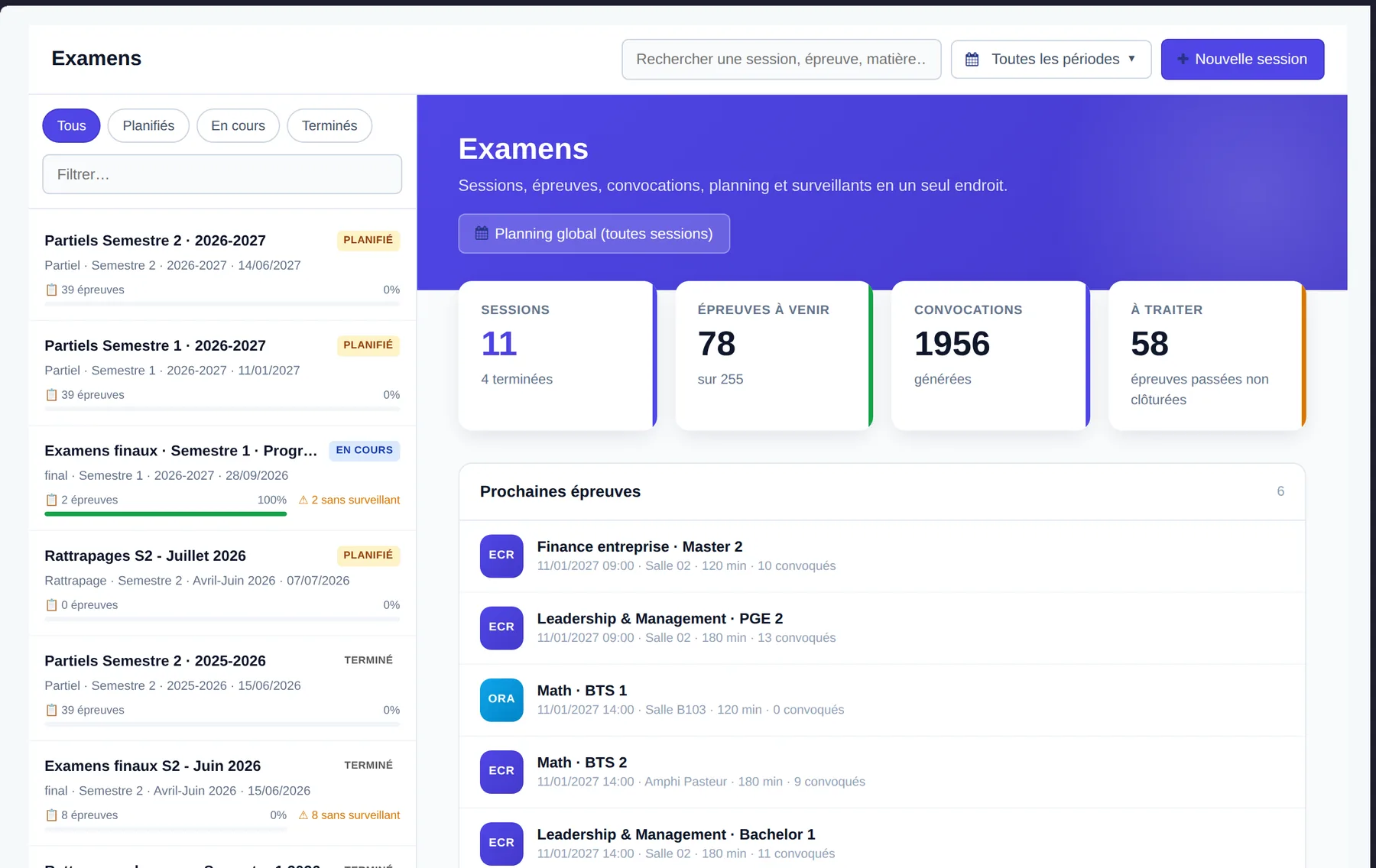Click the ECR badge for Math BTS 2
This screenshot has width=1376, height=868.
(x=501, y=771)
